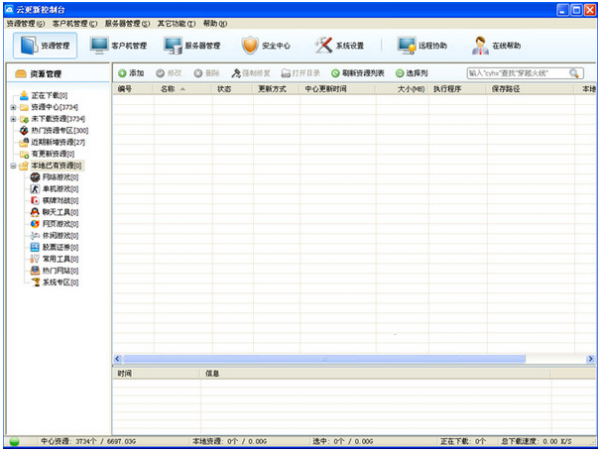Screen dimensions: 600x452
Task: Click 本地资源 0个 status text
Action: pyautogui.click(x=230, y=442)
